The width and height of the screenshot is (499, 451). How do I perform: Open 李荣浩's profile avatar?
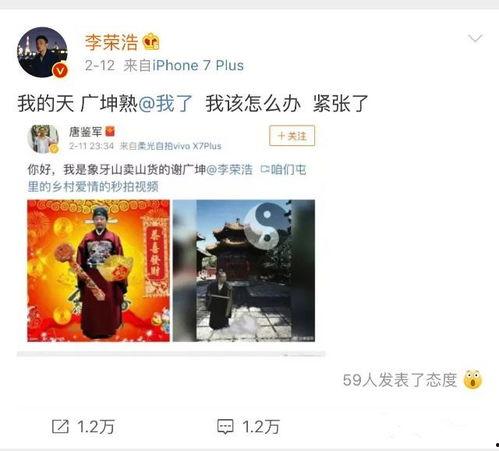pos(42,52)
